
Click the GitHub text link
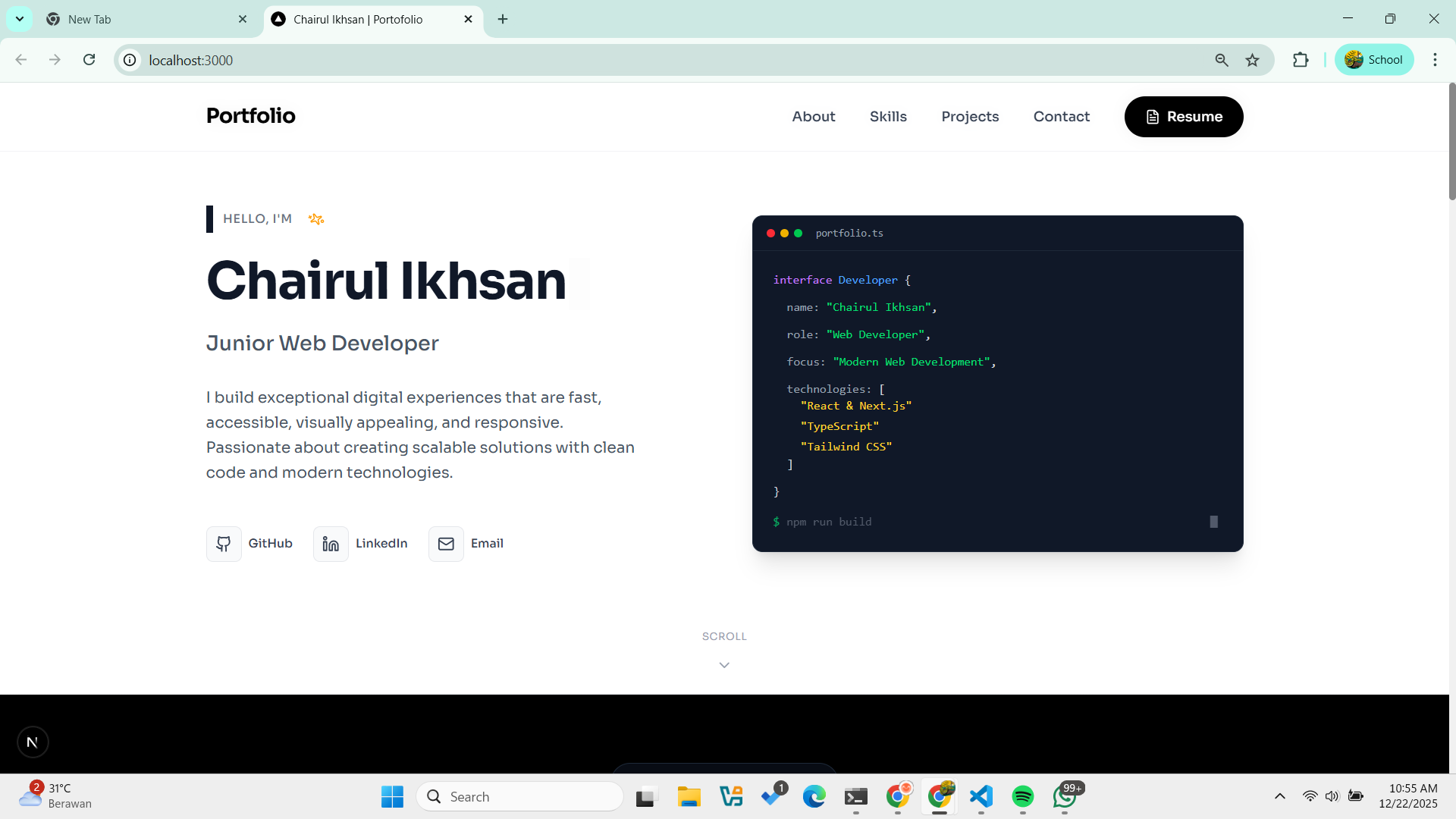click(x=270, y=544)
